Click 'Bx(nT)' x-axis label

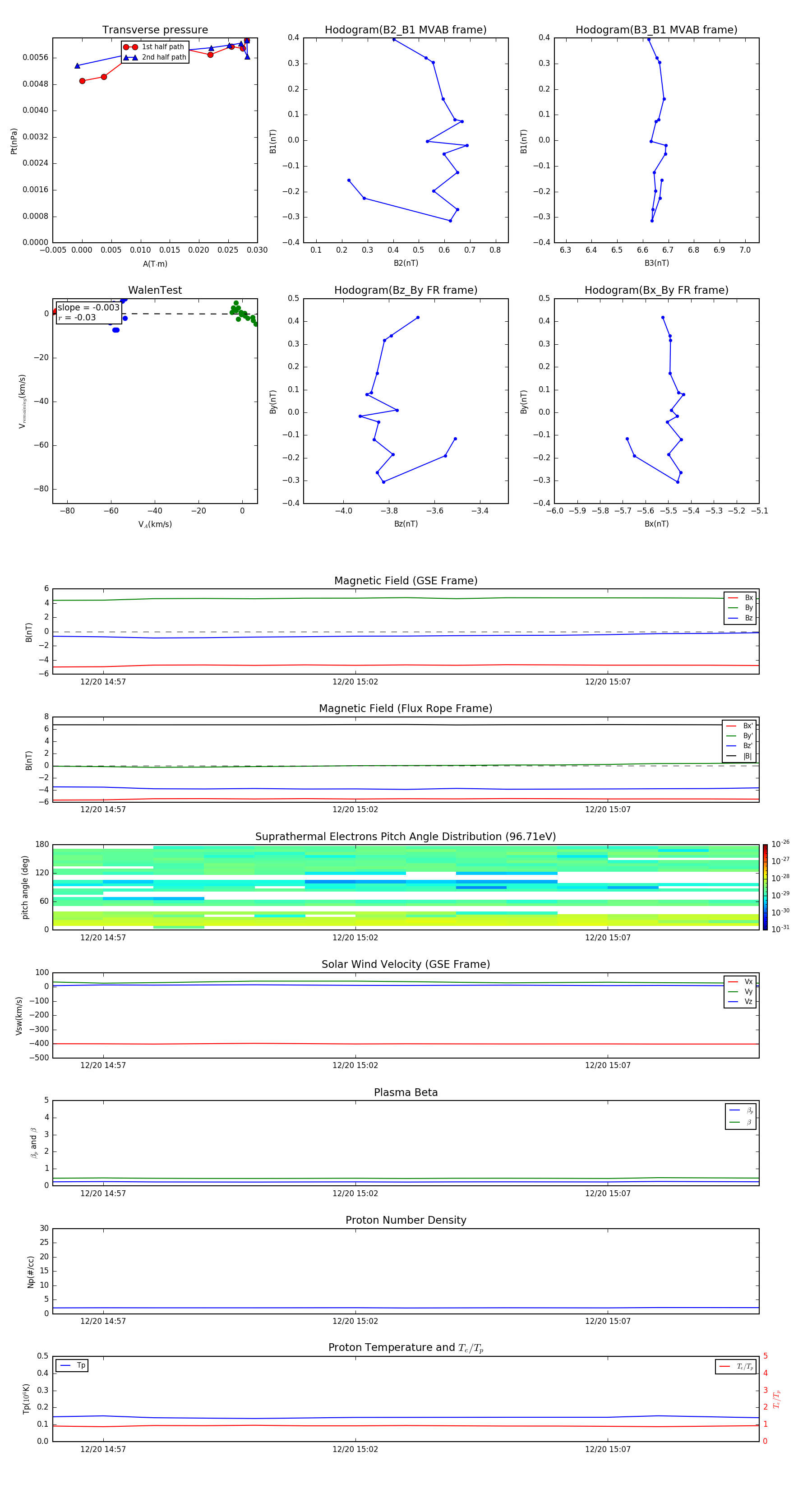pyautogui.click(x=656, y=524)
